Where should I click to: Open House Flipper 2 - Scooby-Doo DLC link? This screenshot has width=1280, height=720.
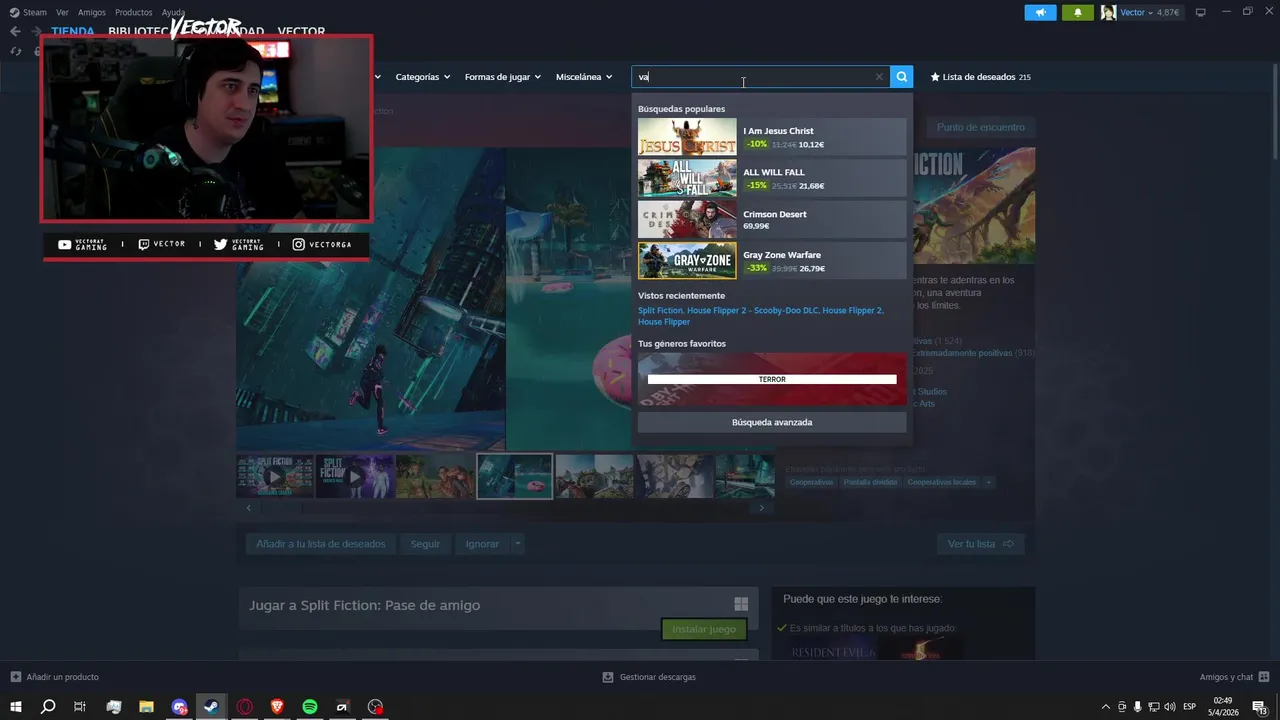[x=752, y=311]
